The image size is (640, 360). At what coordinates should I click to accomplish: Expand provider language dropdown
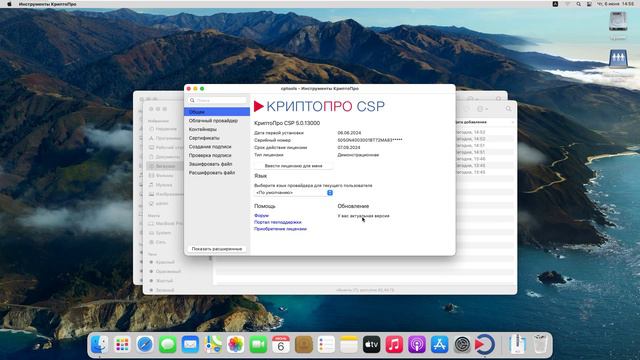pos(294,193)
